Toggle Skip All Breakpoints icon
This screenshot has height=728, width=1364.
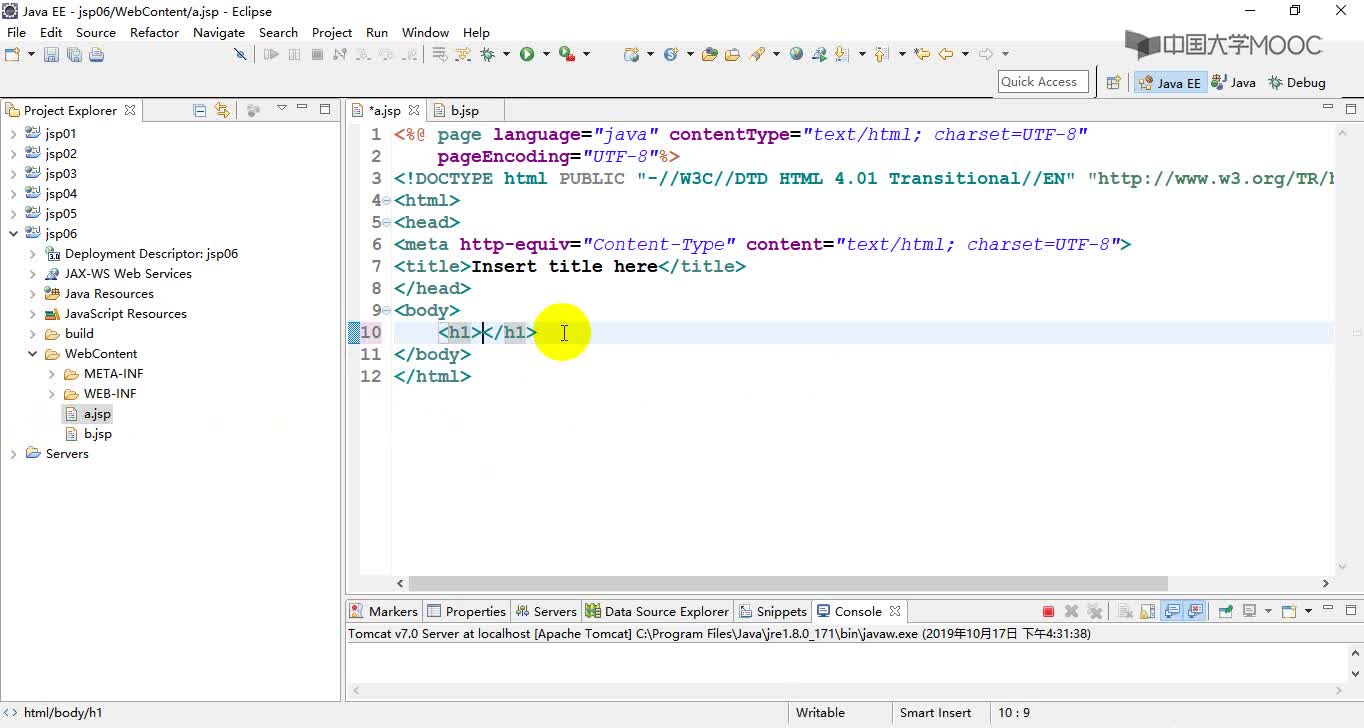click(240, 54)
